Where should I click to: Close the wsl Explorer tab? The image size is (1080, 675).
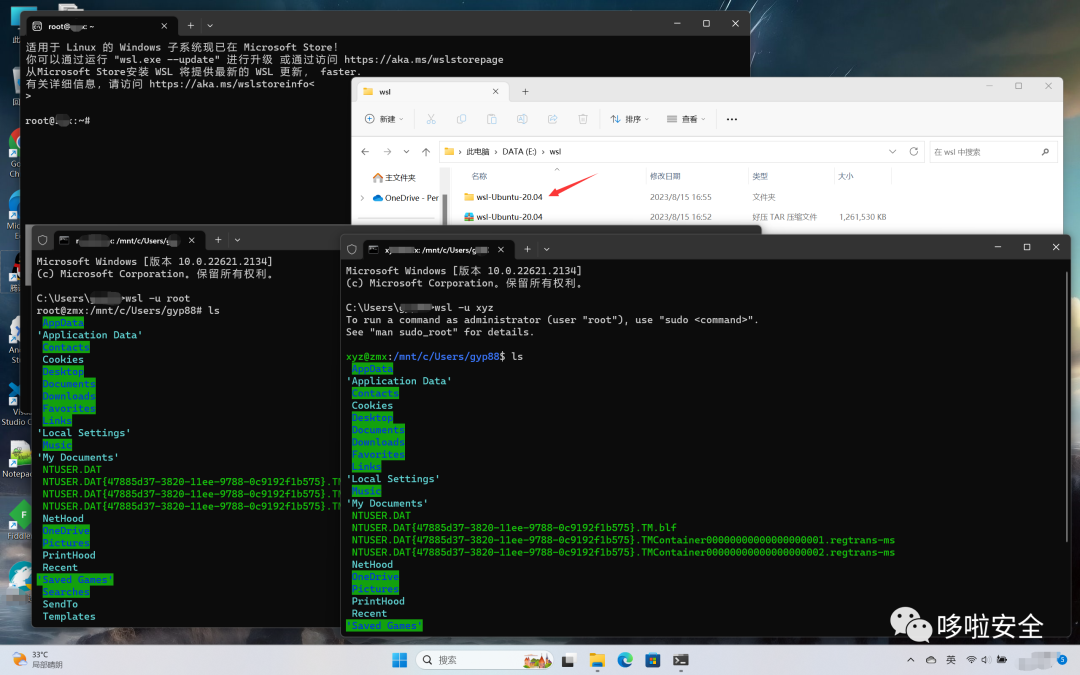coord(495,92)
